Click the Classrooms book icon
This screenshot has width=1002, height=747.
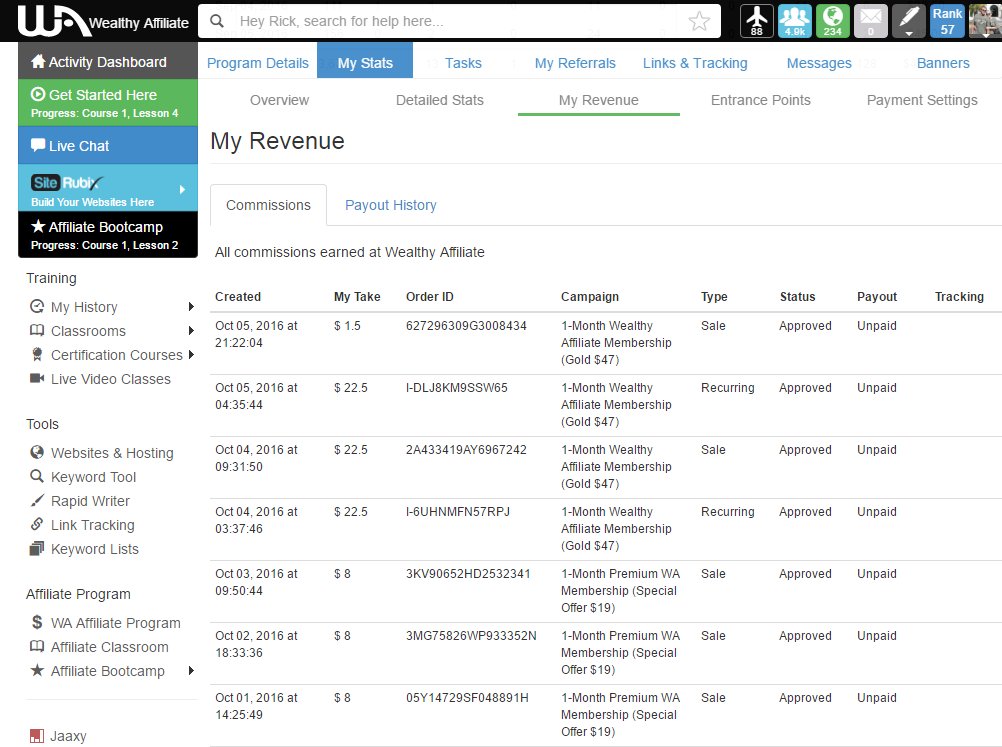pos(37,330)
